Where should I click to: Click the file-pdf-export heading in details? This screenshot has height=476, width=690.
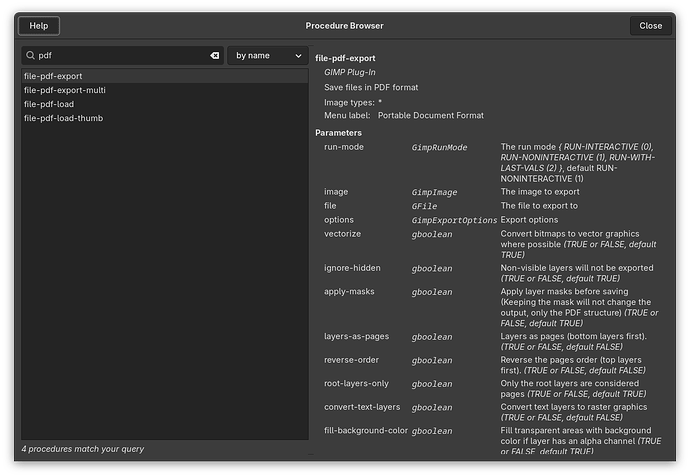[x=345, y=58]
